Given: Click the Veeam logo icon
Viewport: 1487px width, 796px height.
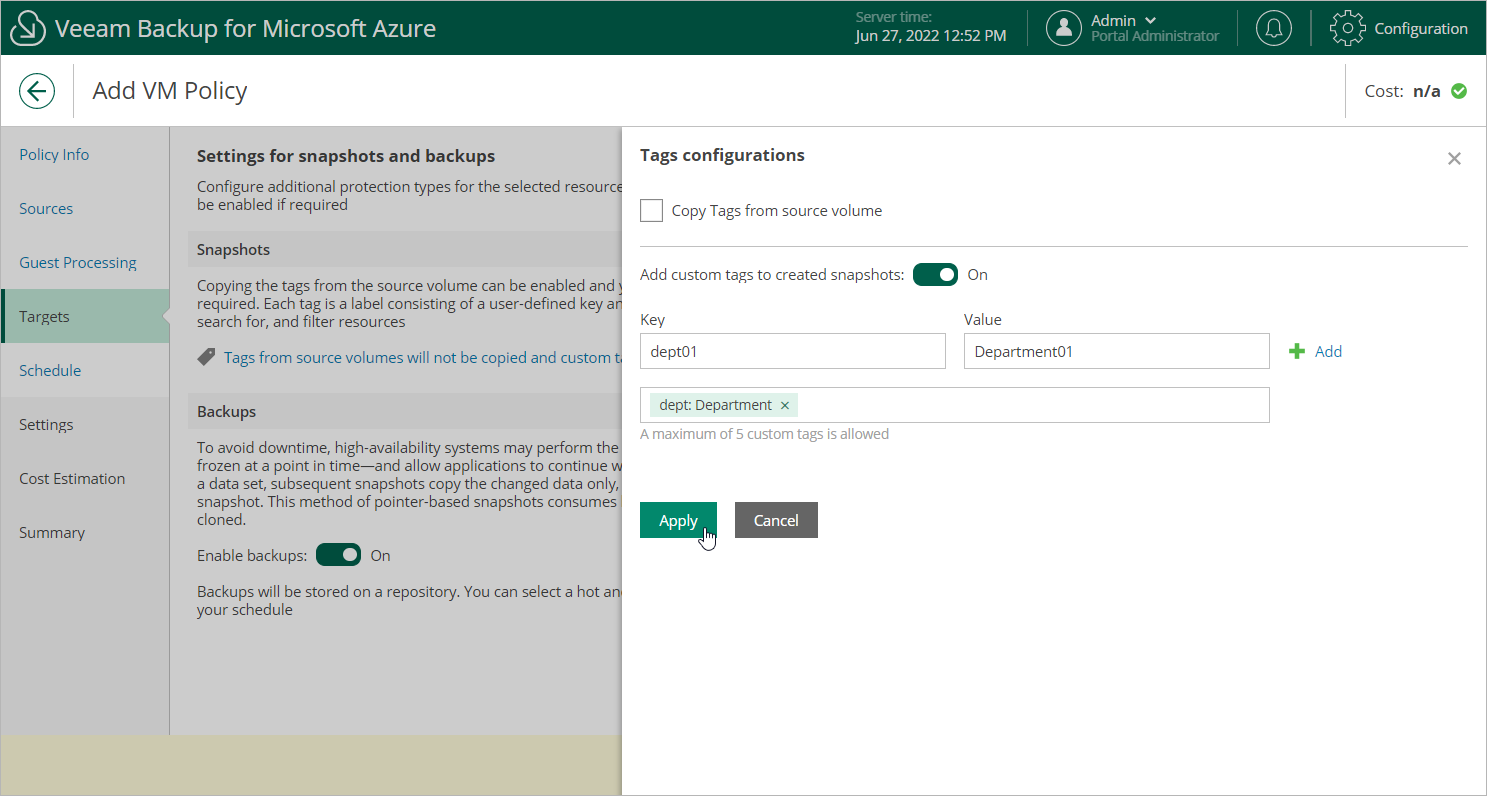Looking at the screenshot, I should tap(28, 28).
